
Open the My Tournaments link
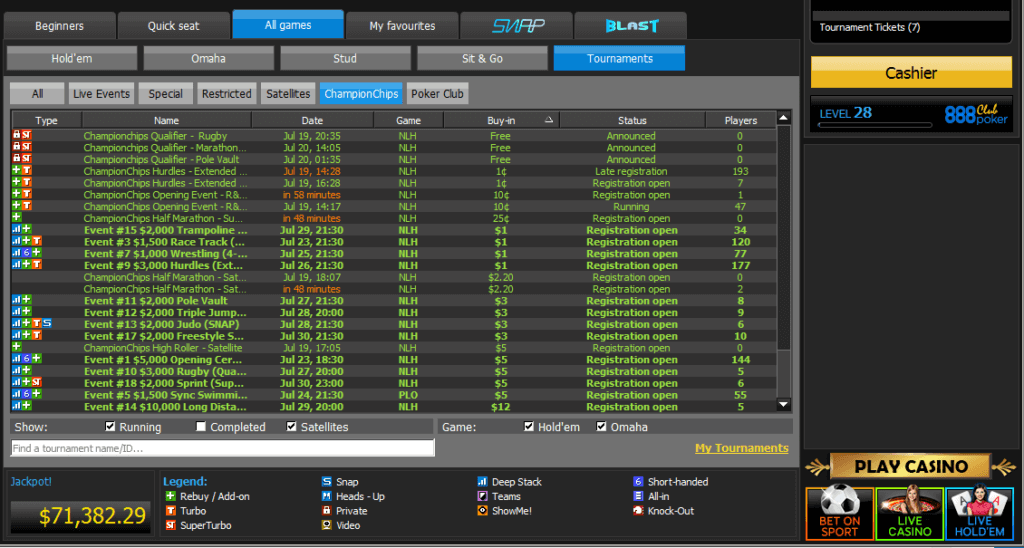741,448
